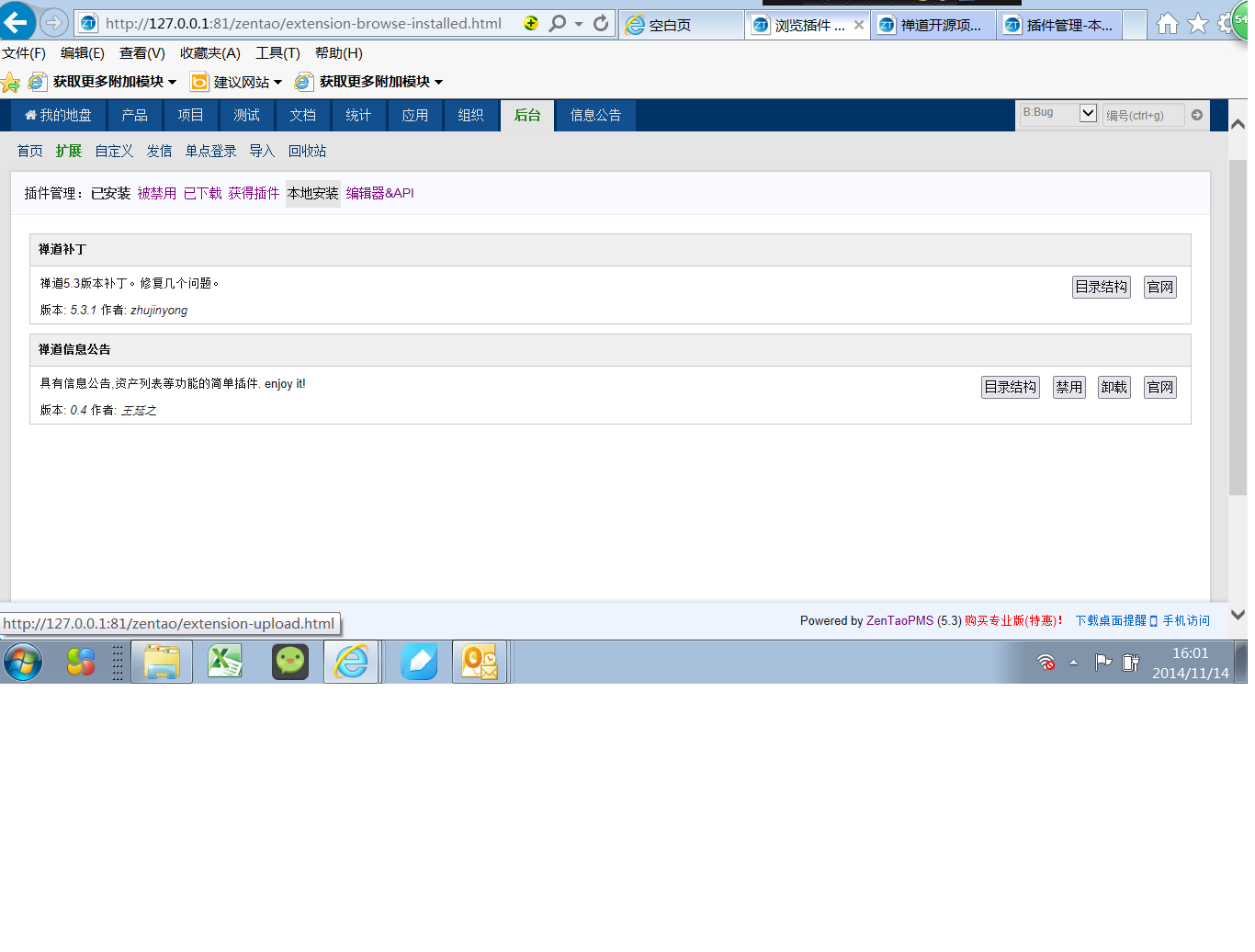This screenshot has width=1255, height=952.
Task: Click the 首页 submenu link
Action: point(30,151)
